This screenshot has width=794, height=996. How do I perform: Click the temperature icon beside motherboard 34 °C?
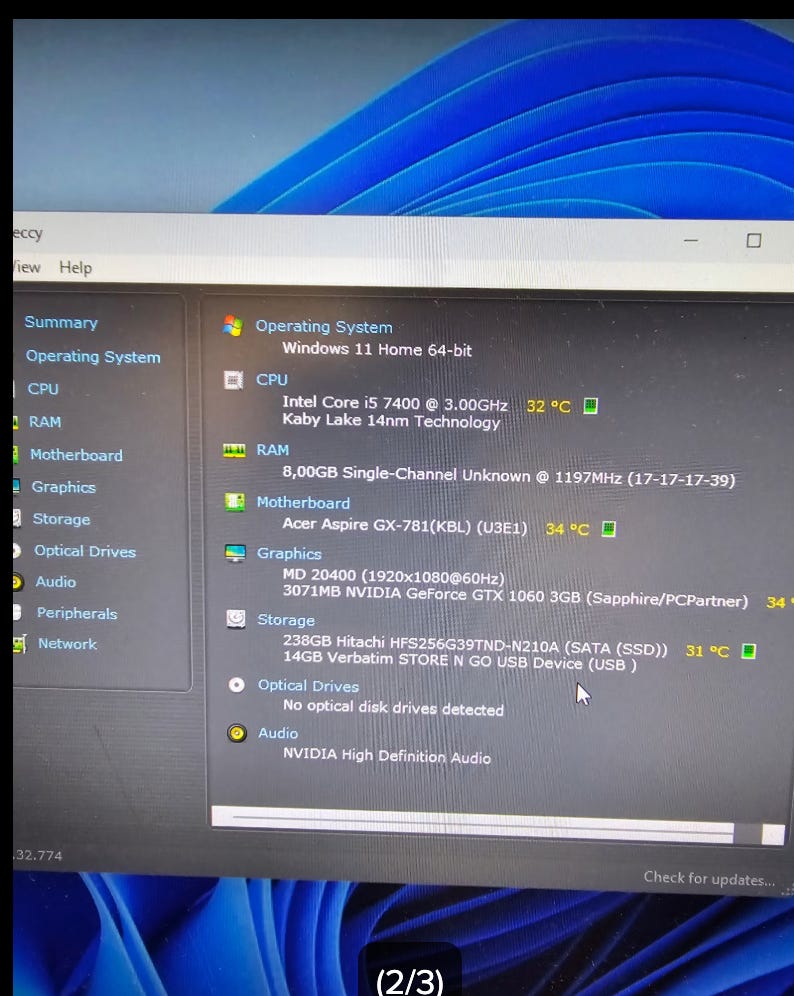point(609,528)
